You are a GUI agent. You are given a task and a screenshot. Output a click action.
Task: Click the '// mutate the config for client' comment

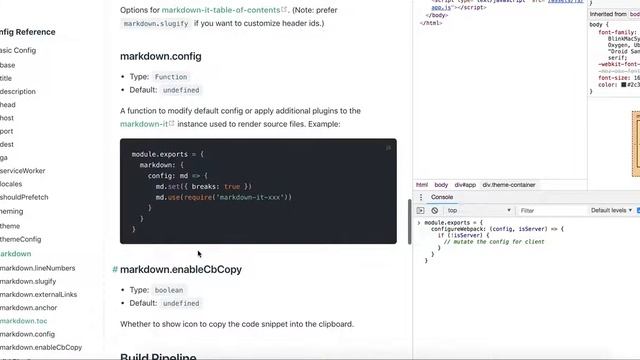[x=494, y=242]
